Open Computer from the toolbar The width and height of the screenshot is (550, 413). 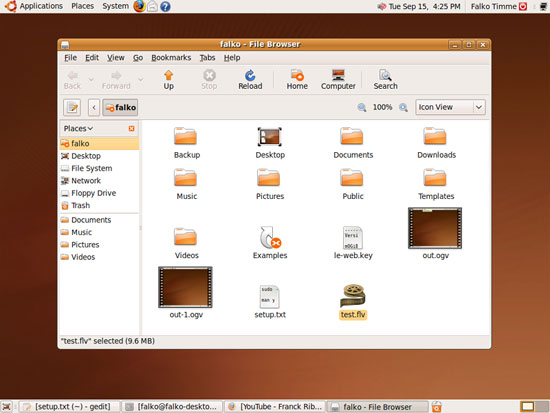(338, 79)
